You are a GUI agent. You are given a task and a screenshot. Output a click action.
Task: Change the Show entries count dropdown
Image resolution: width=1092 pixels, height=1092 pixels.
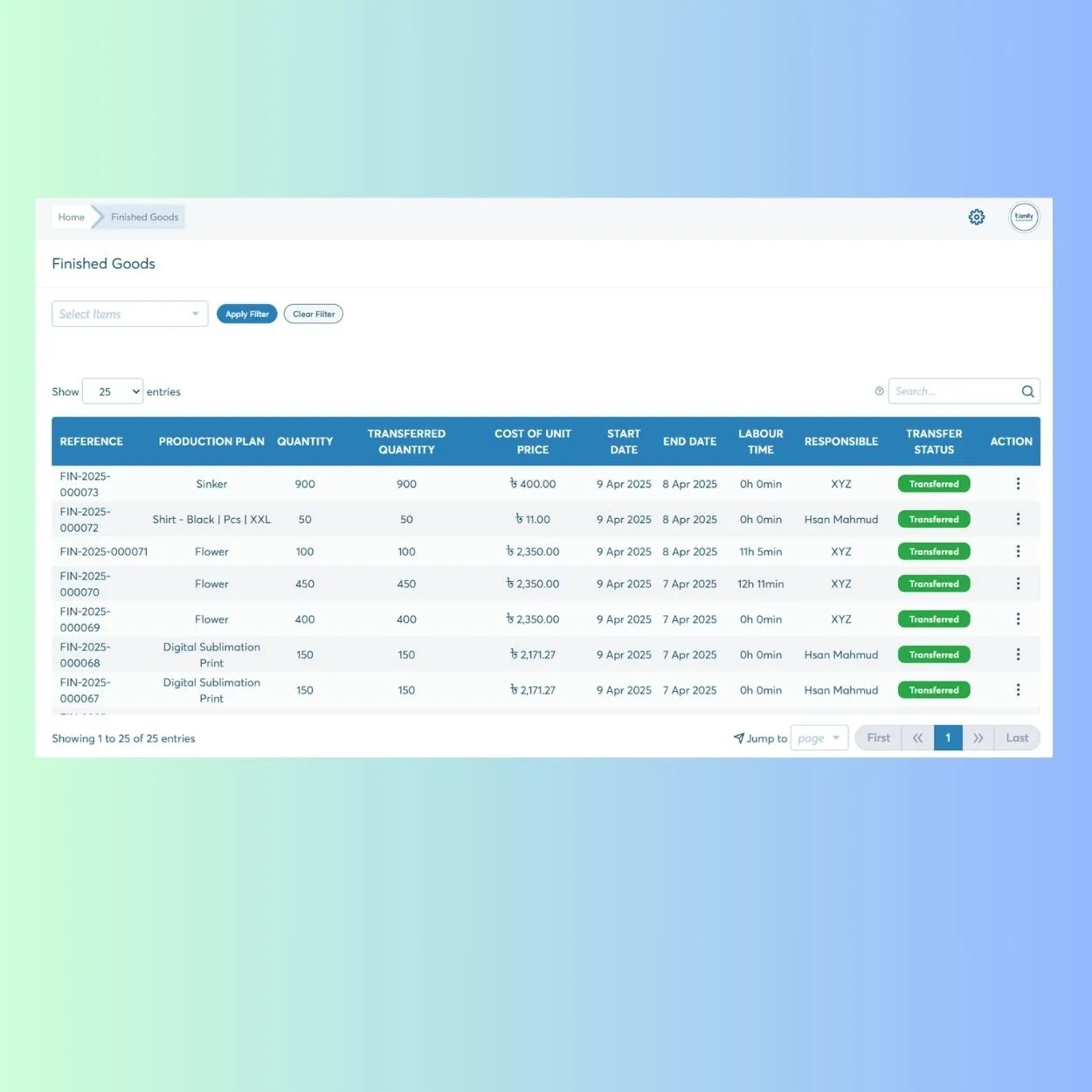click(112, 391)
